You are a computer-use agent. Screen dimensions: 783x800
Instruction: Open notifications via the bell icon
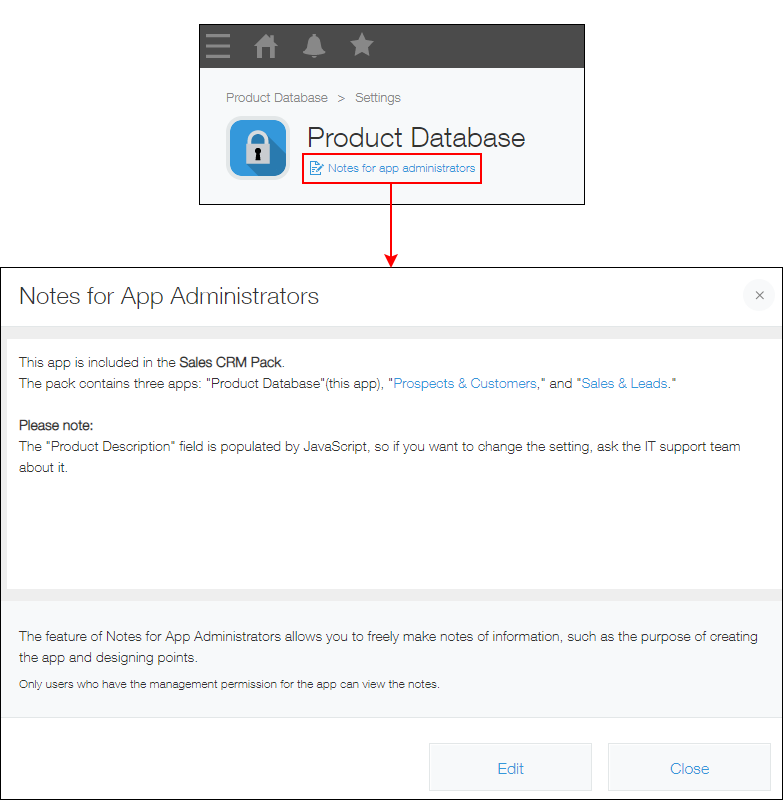(x=314, y=46)
